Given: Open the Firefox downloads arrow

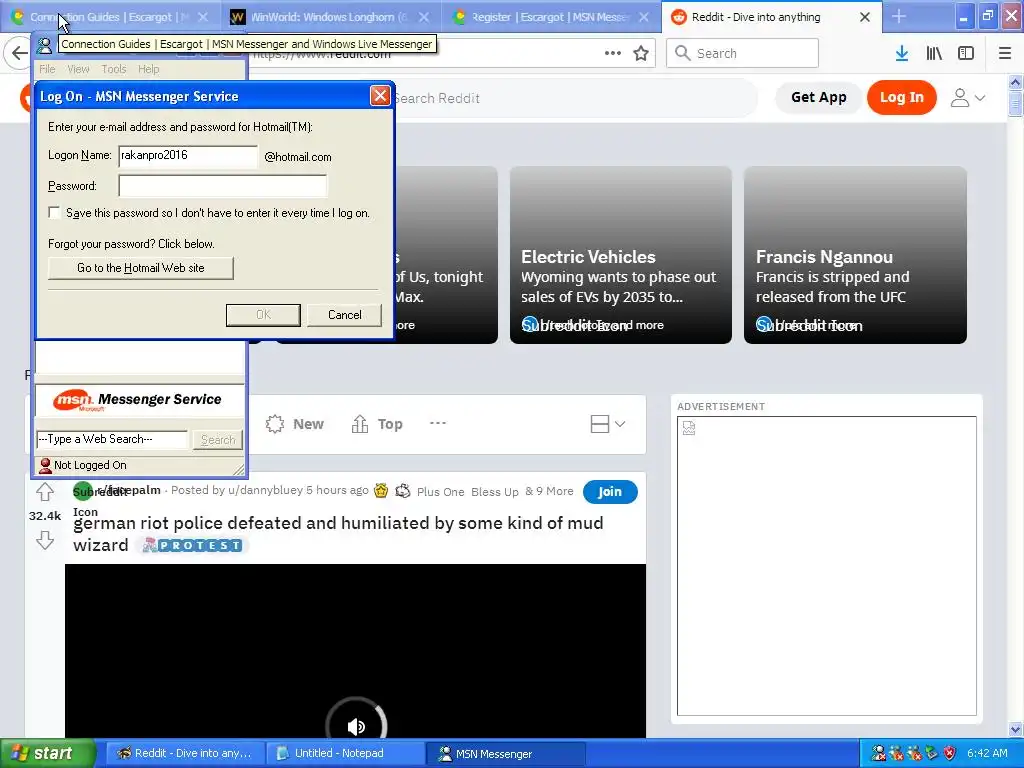Looking at the screenshot, I should coord(901,54).
